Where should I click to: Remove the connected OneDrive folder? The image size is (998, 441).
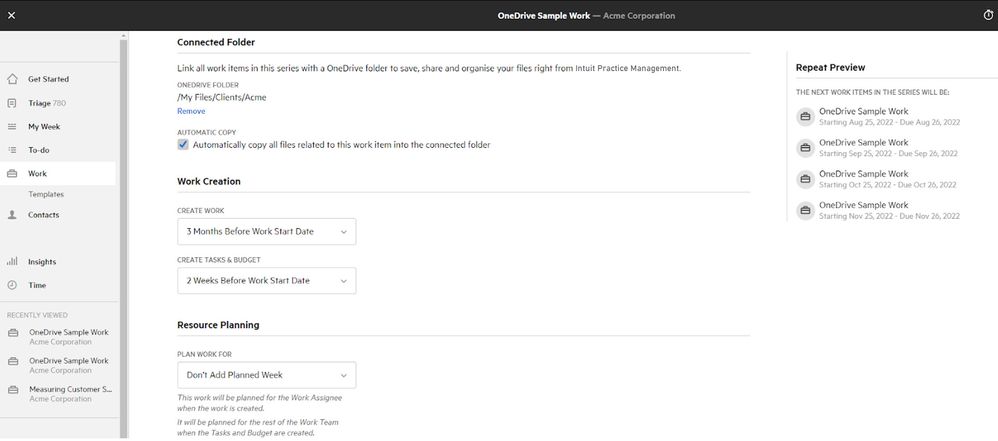click(x=191, y=111)
